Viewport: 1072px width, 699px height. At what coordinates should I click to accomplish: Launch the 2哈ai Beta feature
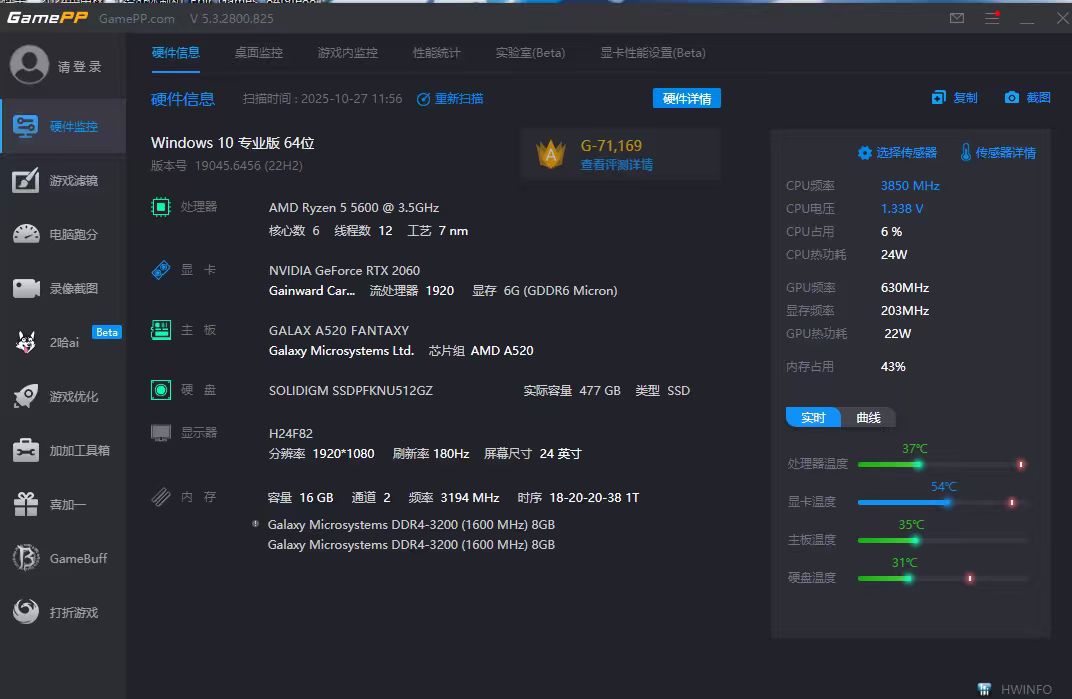coord(63,342)
